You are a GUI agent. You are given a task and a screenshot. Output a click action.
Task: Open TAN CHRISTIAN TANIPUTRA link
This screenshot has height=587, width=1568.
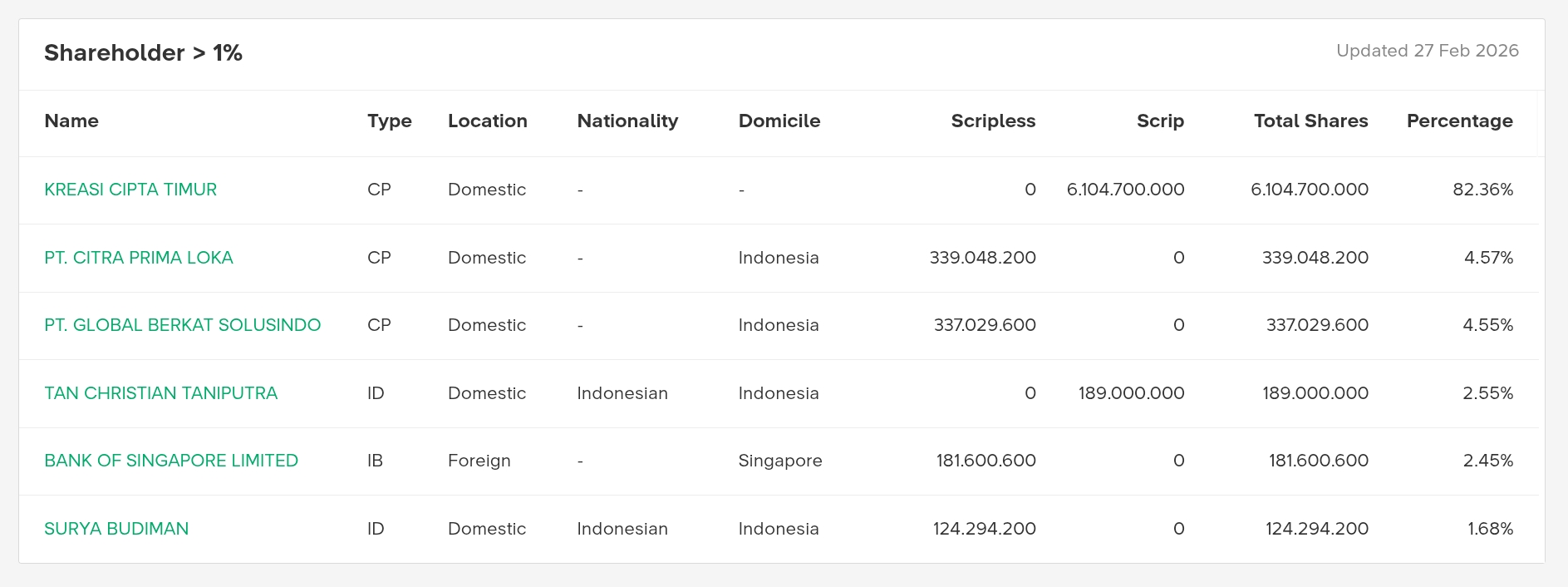(x=161, y=393)
